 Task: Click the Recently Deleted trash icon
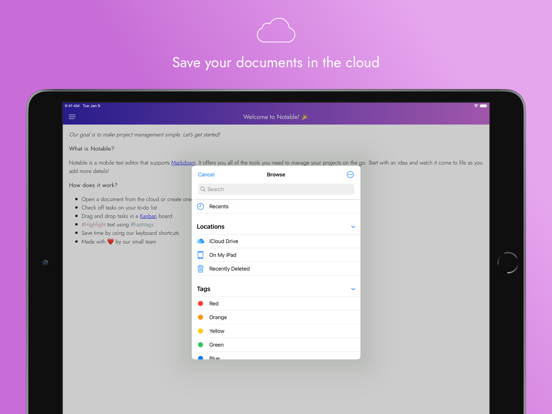[x=200, y=269]
